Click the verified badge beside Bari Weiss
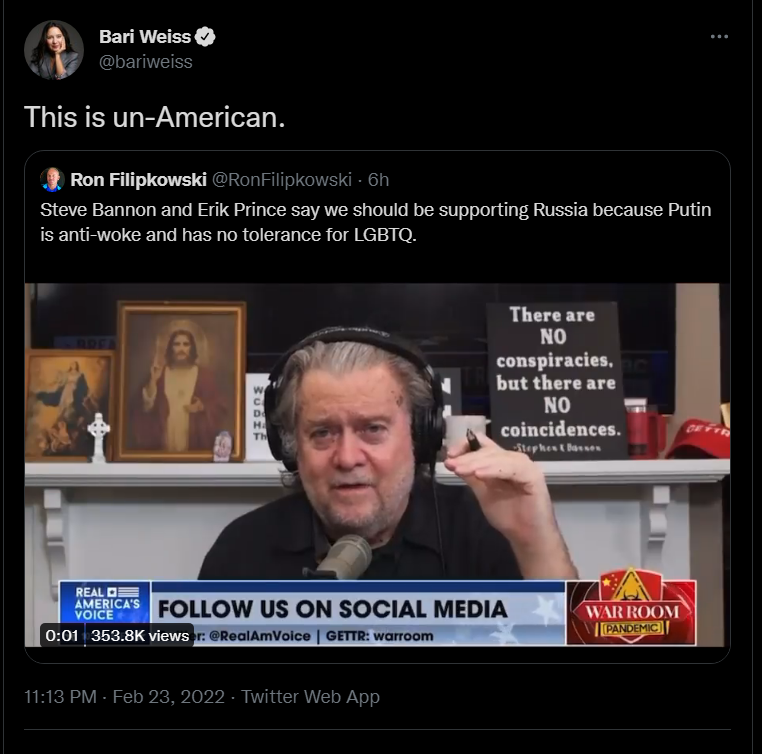Screen dimensions: 762x754 [206, 37]
